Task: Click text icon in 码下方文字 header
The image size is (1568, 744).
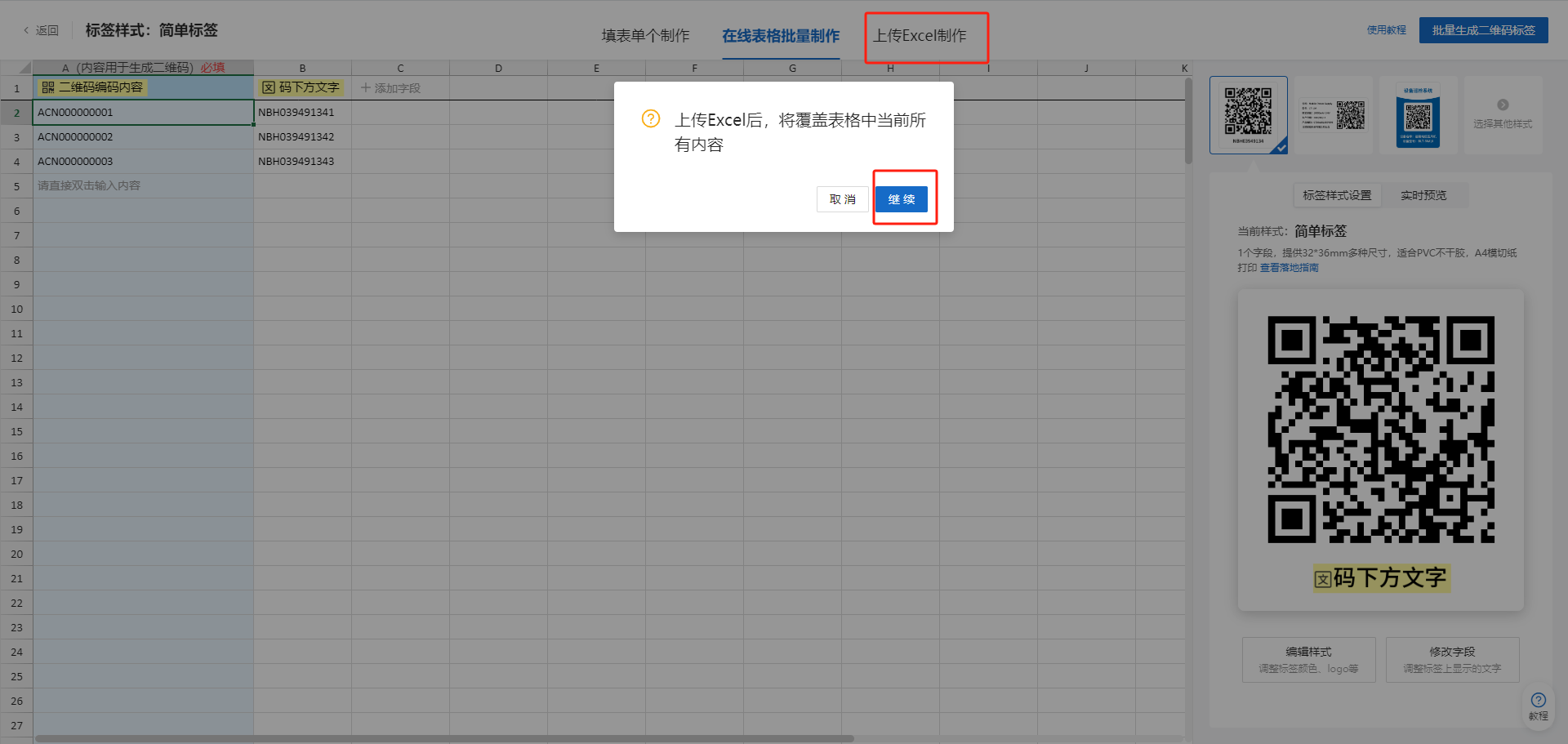Action: click(x=269, y=87)
